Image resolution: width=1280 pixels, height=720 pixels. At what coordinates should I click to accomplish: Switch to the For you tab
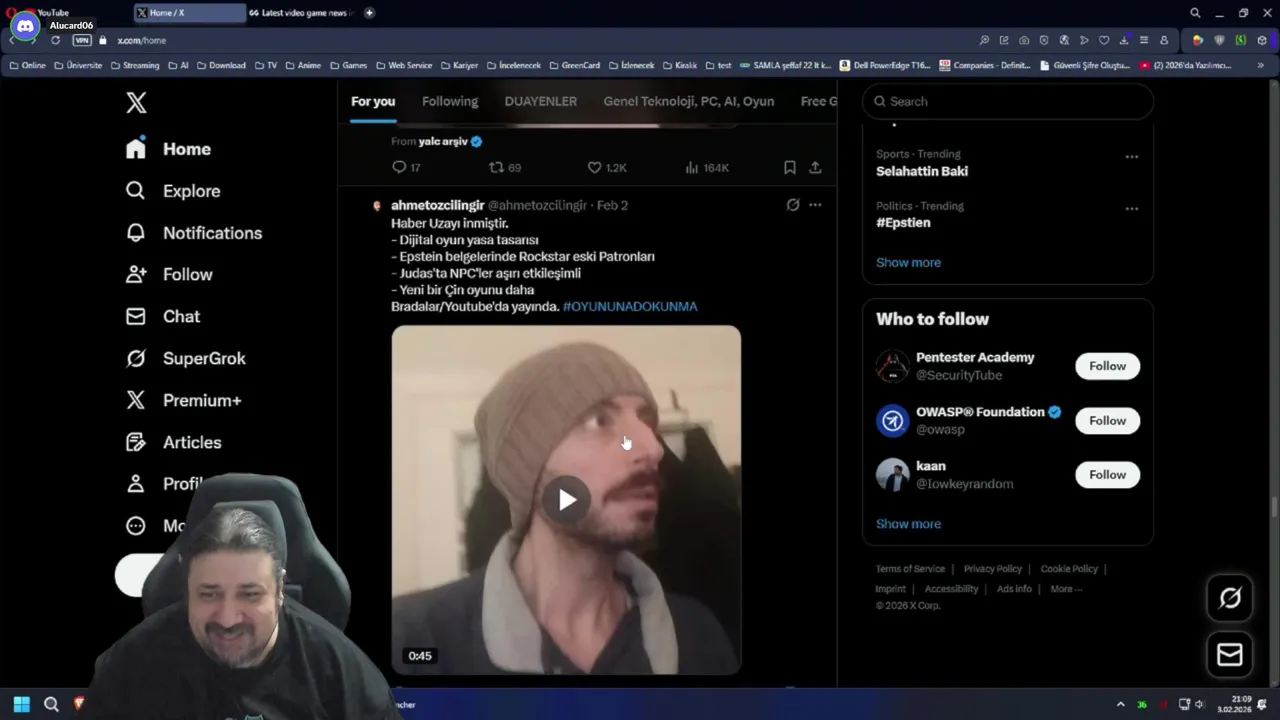click(x=373, y=101)
